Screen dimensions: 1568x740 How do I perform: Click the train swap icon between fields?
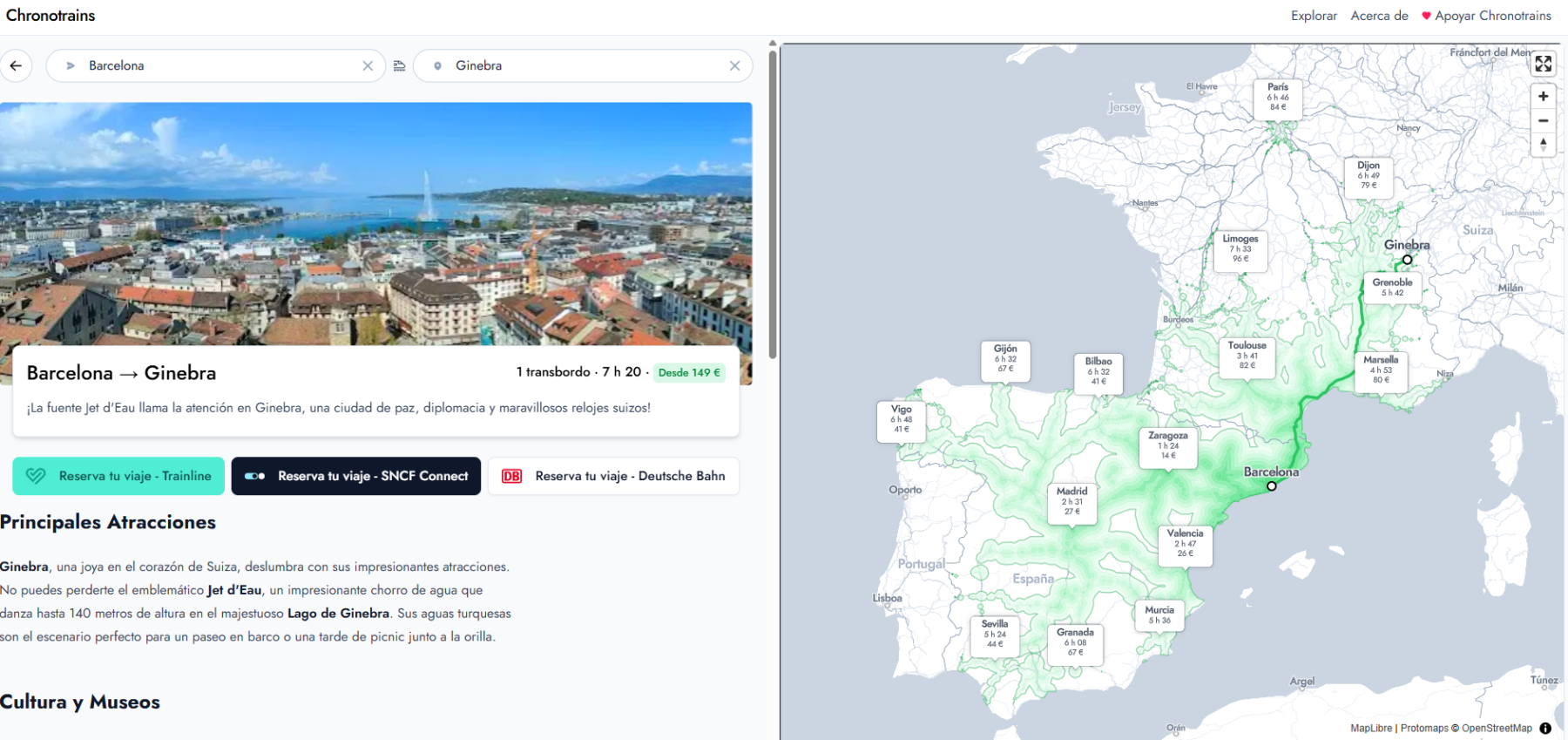399,65
